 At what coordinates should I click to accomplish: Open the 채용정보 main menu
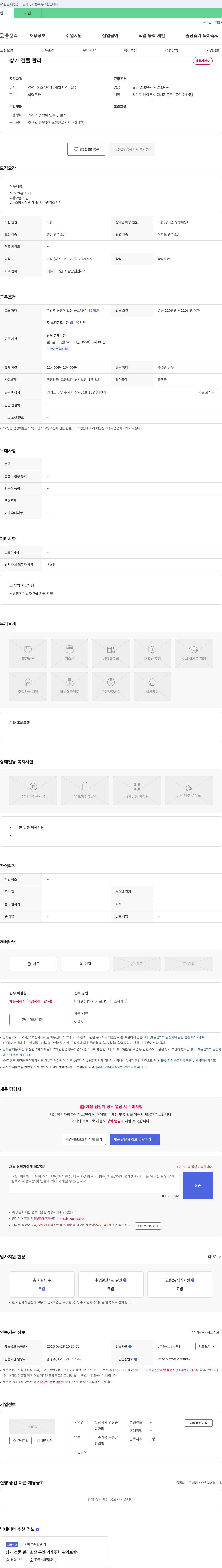click(37, 36)
